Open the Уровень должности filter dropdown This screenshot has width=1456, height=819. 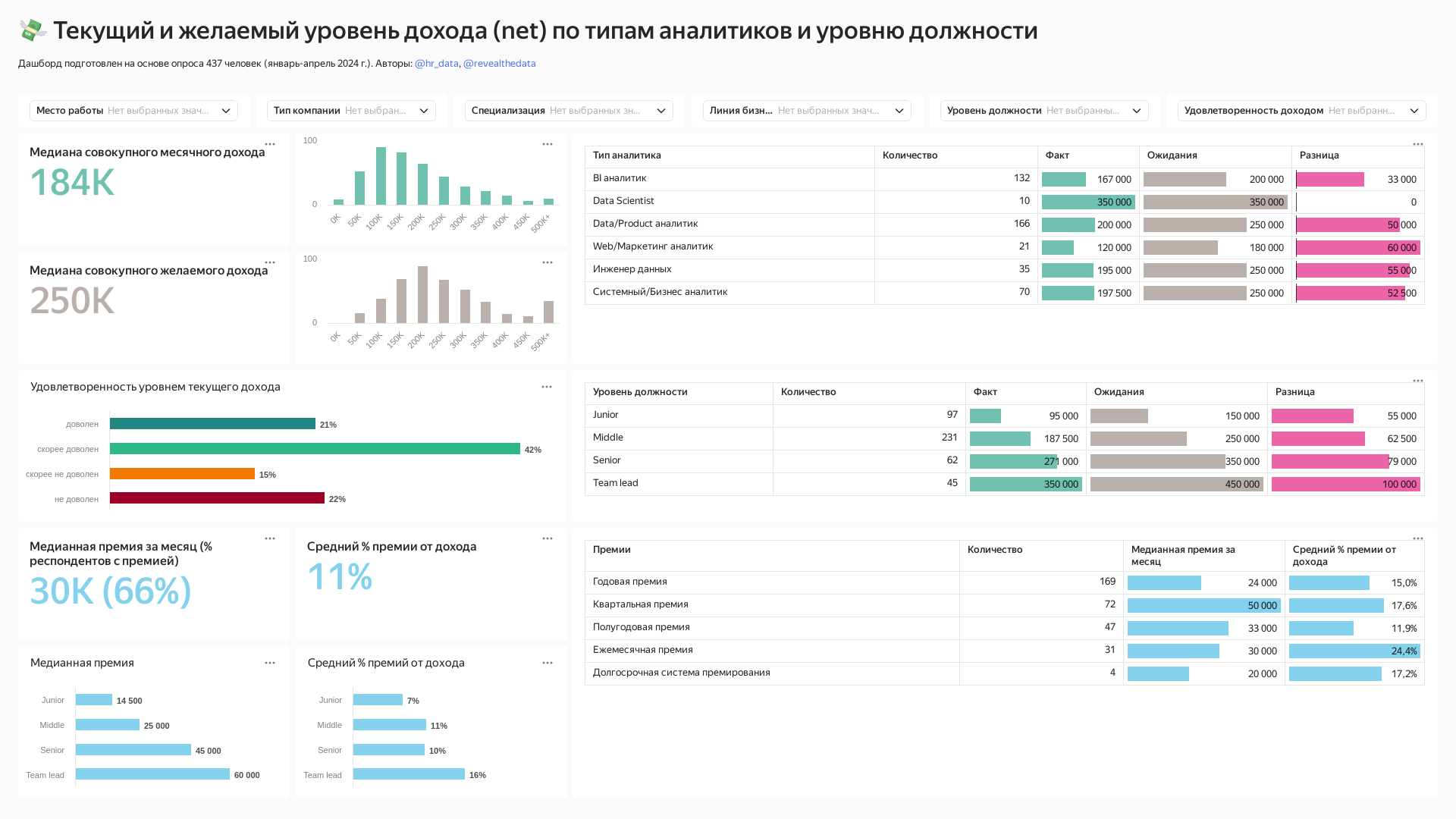(x=1044, y=111)
